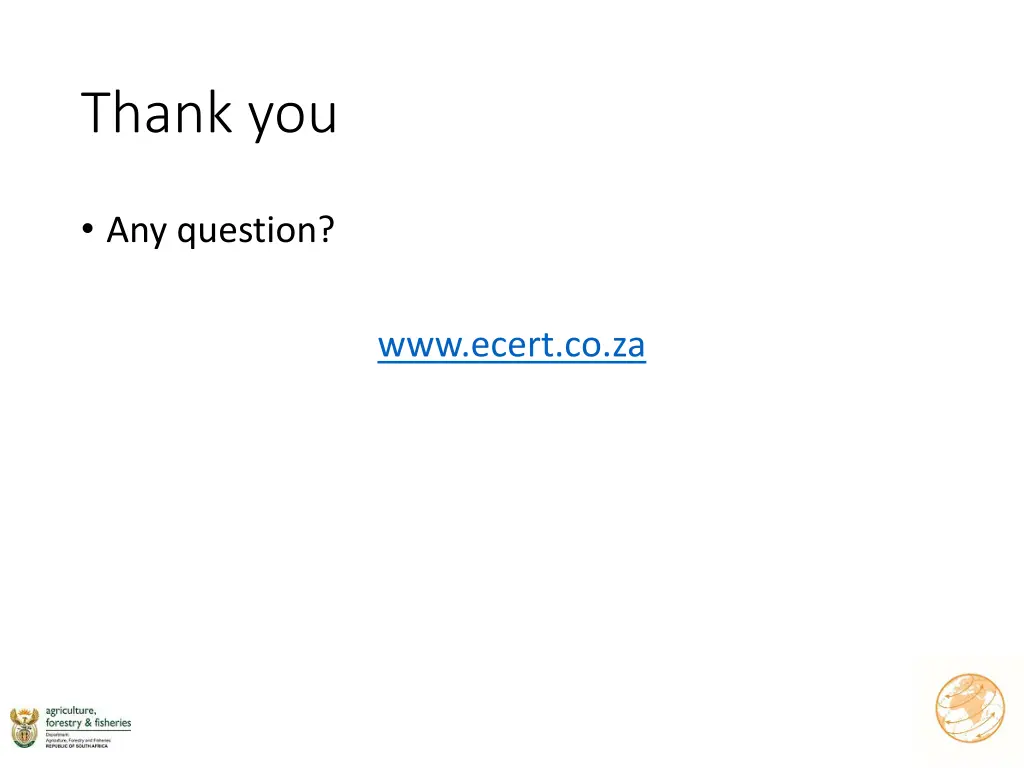1024x768 pixels.
Task: Select the 'Thank you' slide title
Action: click(x=210, y=113)
